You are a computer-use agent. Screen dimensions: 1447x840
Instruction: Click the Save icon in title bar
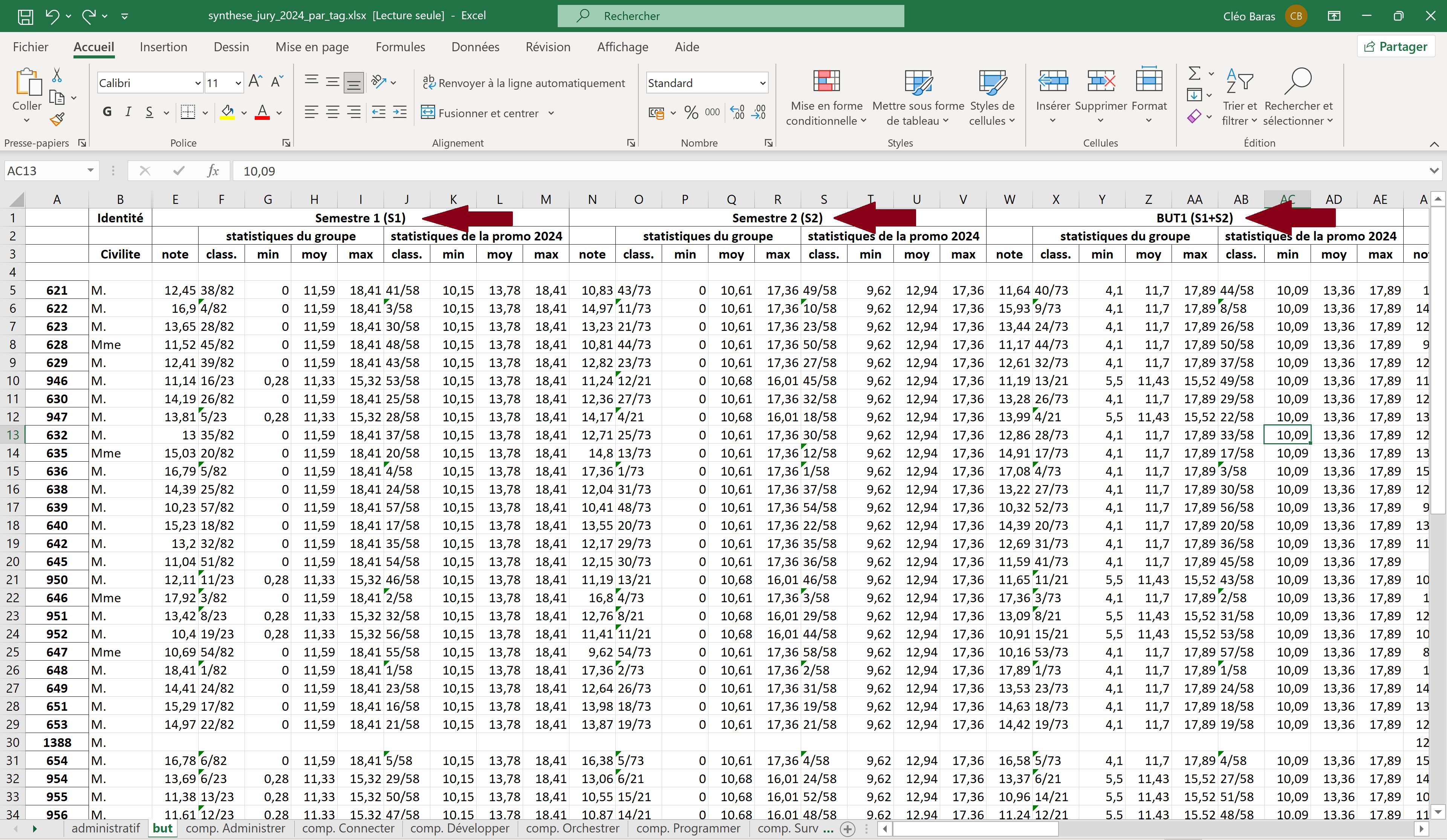coord(25,16)
